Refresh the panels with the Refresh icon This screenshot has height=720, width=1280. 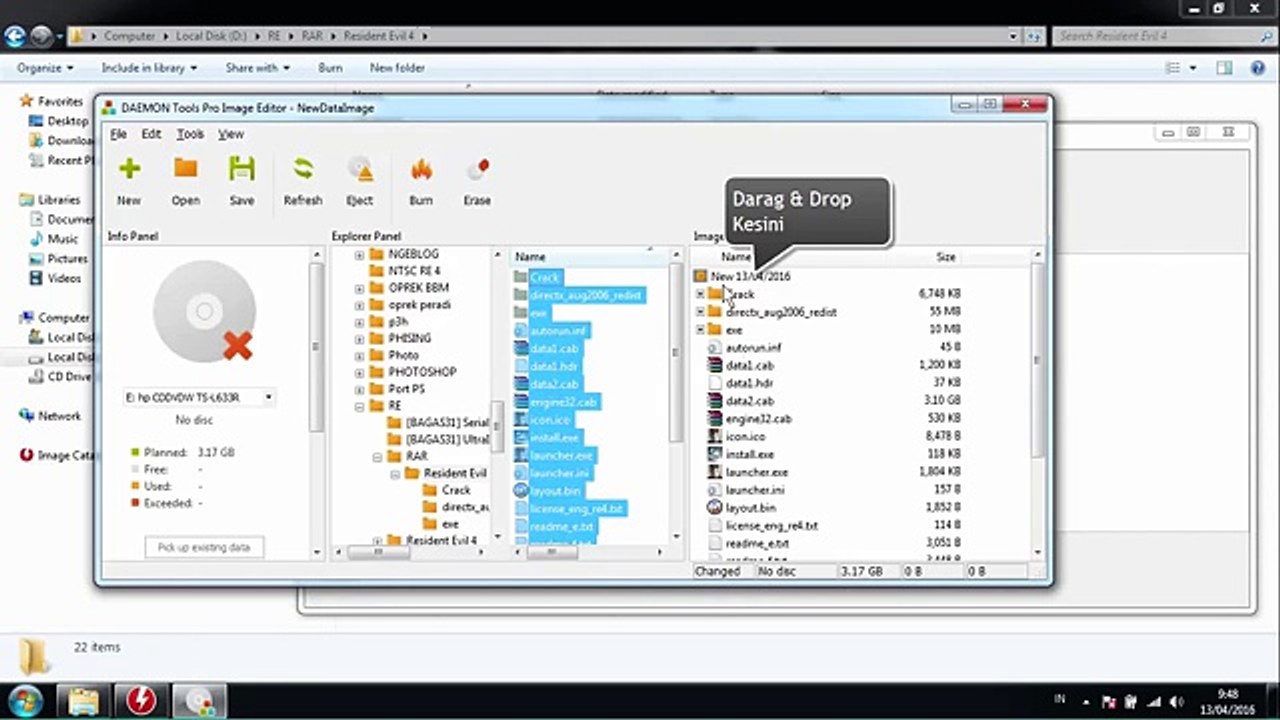(x=303, y=168)
